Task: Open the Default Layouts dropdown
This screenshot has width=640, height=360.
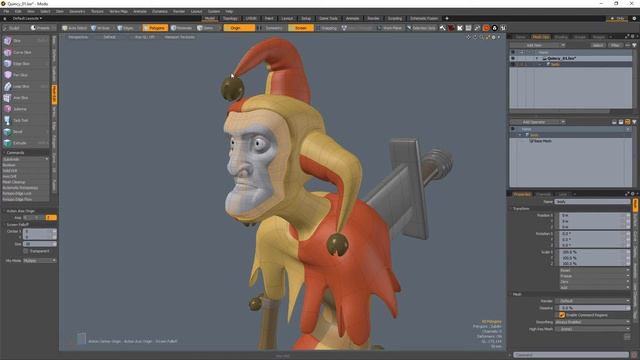Action: tap(27, 18)
